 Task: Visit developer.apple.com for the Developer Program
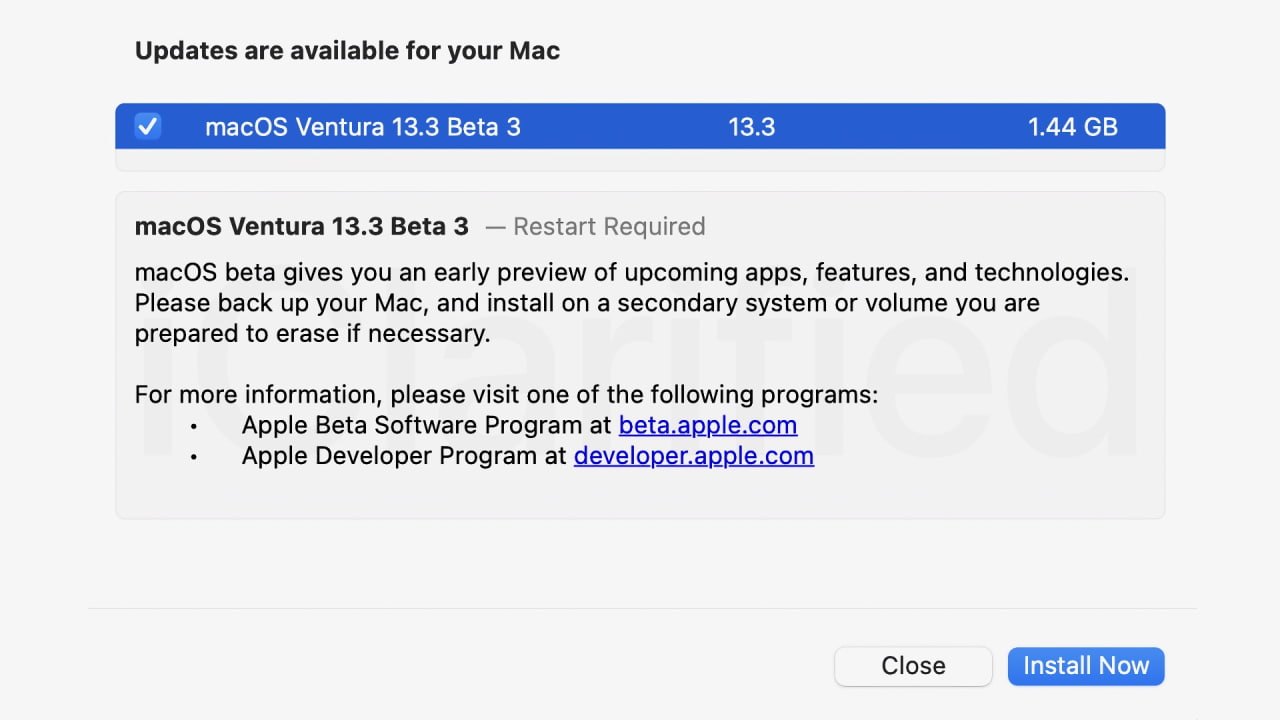pos(693,456)
